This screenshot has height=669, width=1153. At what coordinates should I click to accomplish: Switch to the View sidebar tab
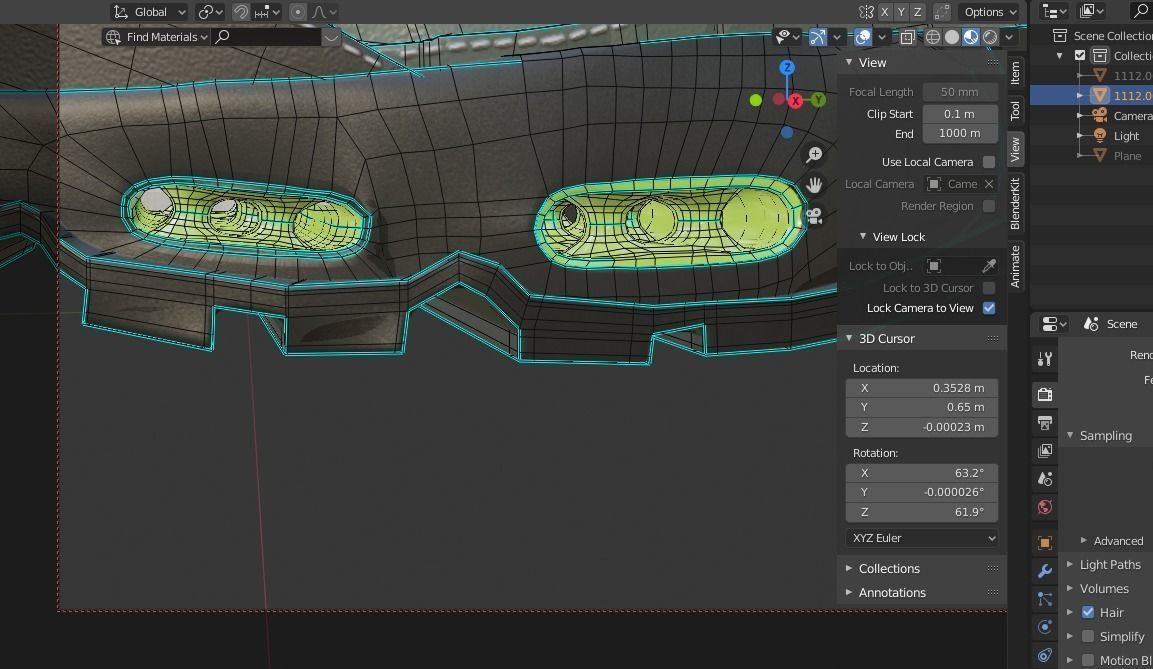pos(1015,149)
